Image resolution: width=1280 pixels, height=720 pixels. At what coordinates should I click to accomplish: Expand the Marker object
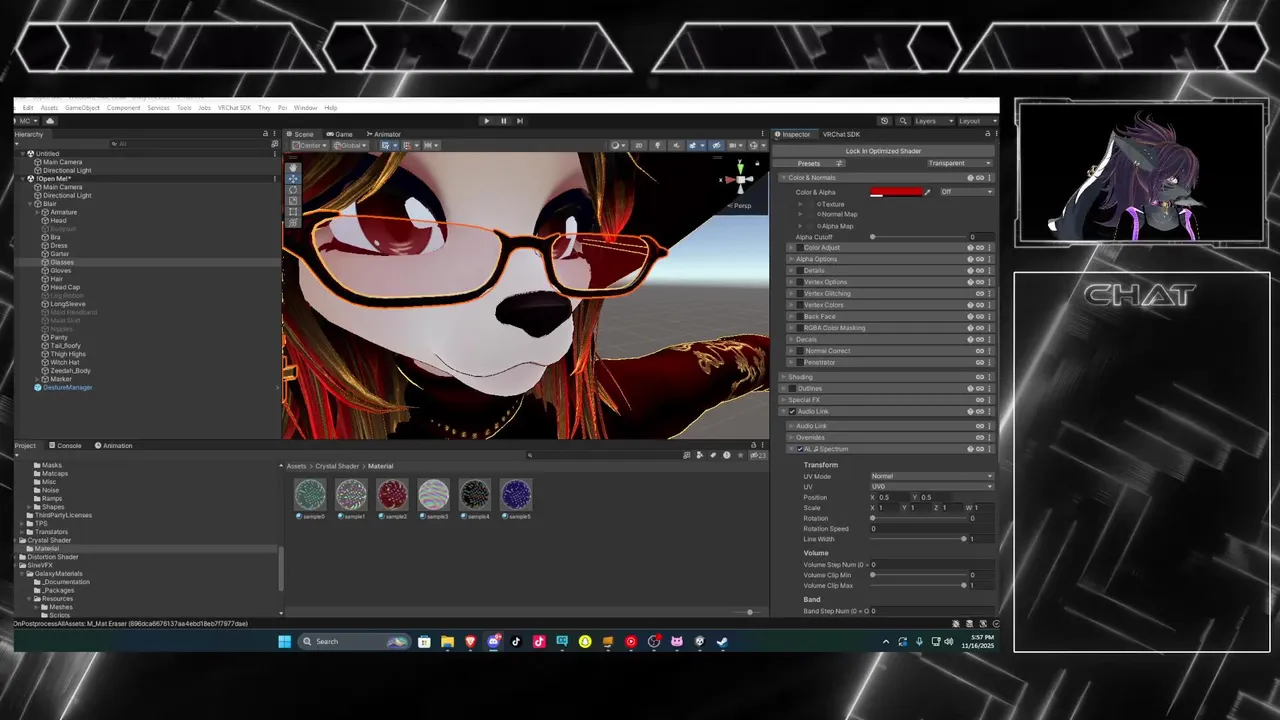[37, 379]
